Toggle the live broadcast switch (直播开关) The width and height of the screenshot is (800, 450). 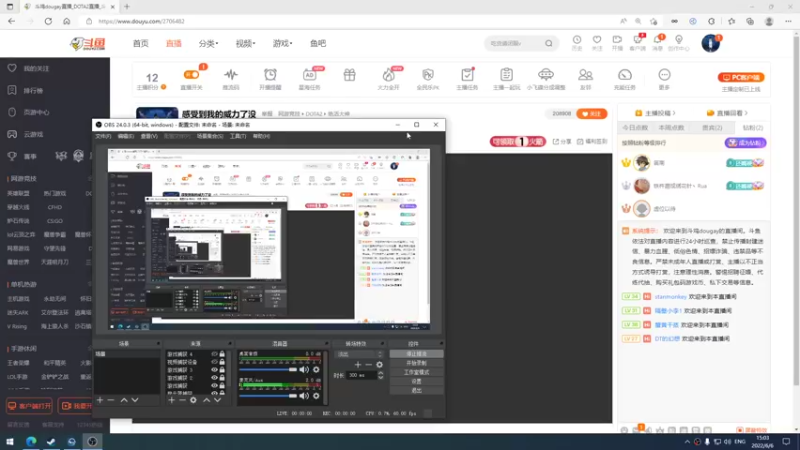pyautogui.click(x=191, y=74)
